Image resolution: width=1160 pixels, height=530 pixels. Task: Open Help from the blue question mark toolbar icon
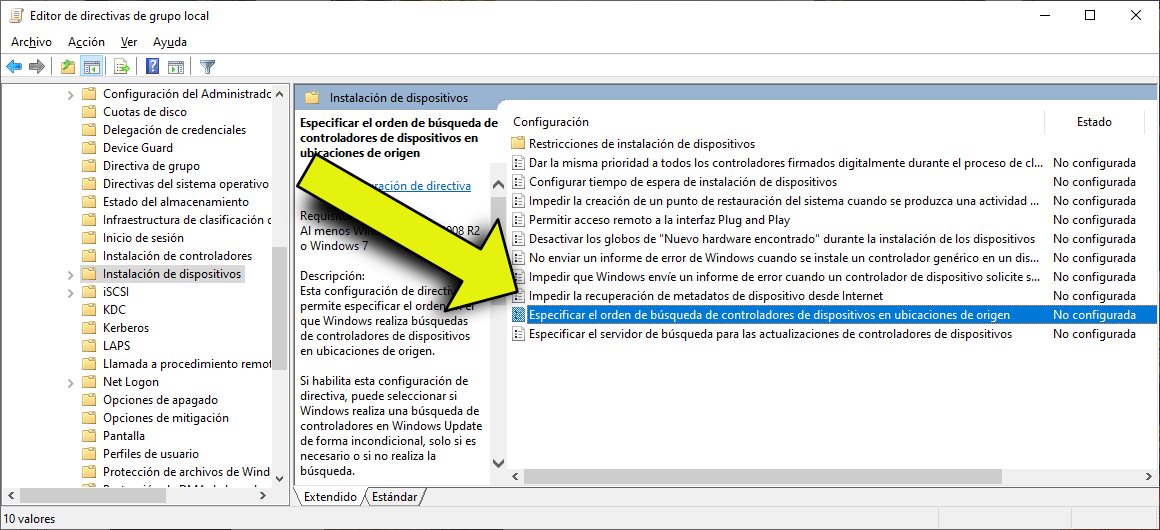pos(153,67)
